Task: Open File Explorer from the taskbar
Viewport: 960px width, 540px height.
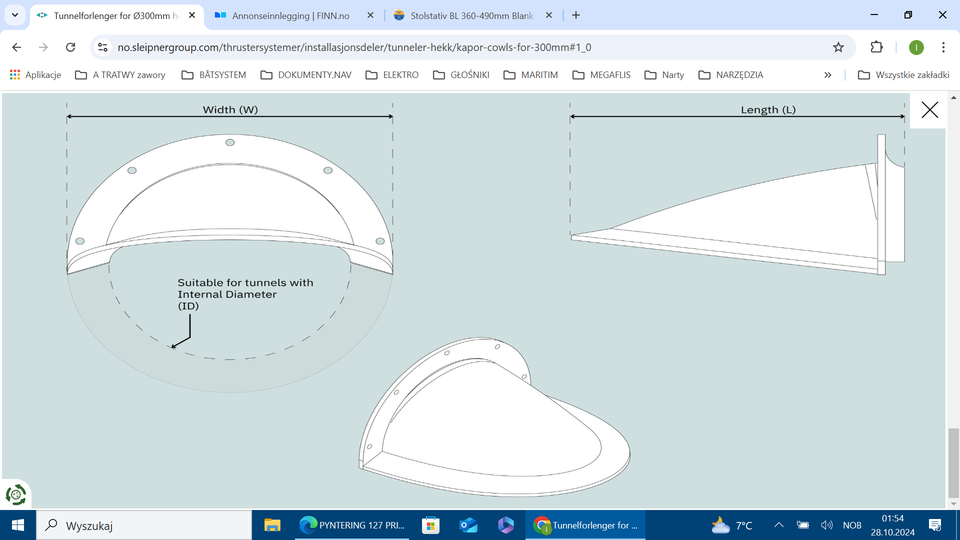Action: point(272,525)
